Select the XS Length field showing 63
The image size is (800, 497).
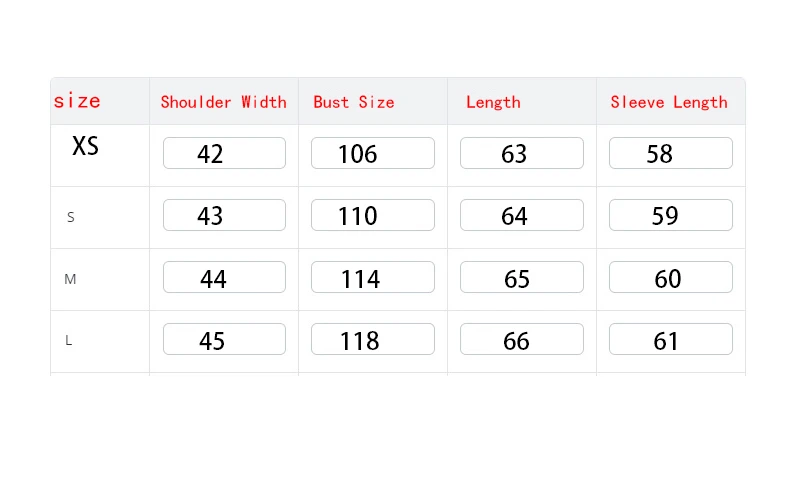tap(521, 153)
